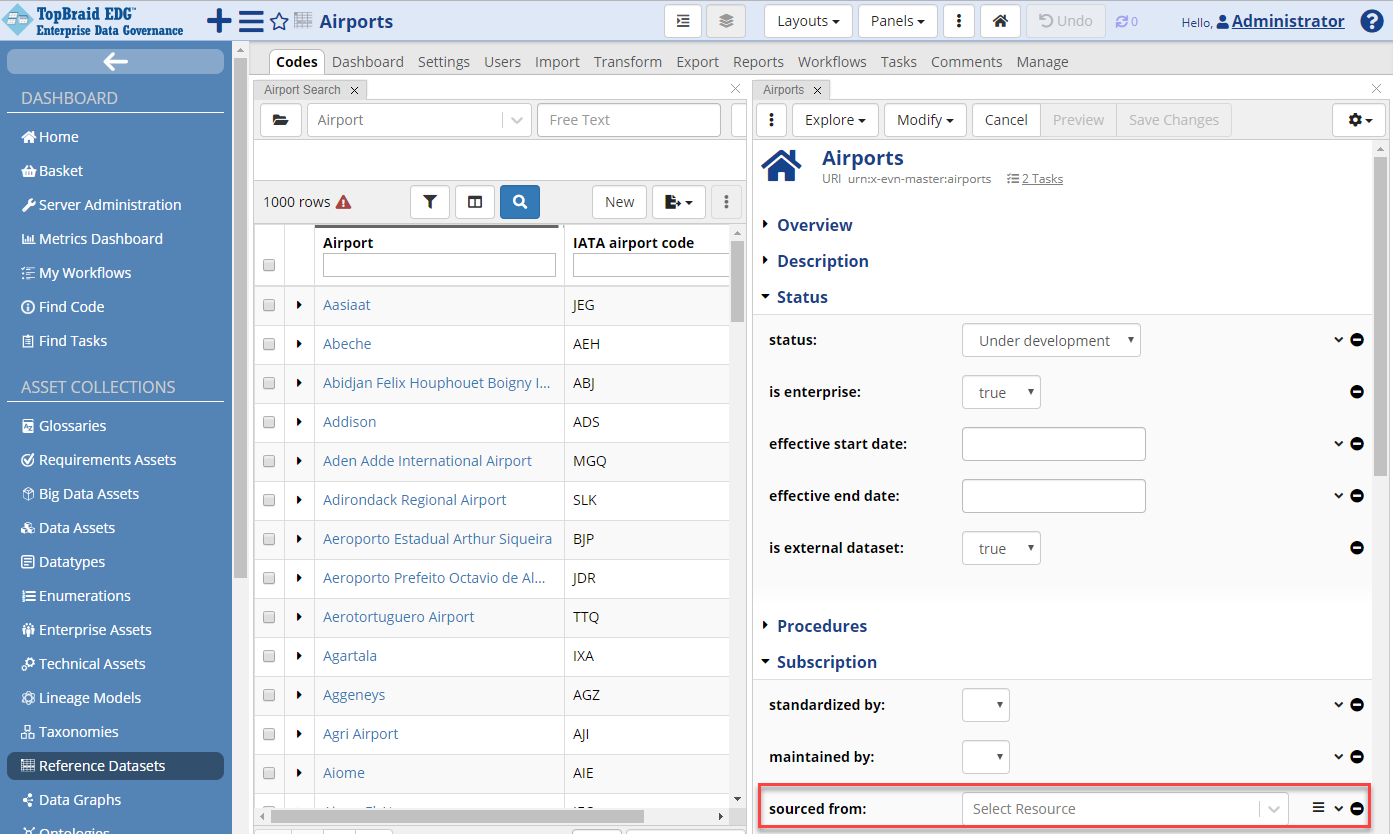Viewport: 1393px width, 834px height.
Task: Open the status dropdown showing Under development
Action: (x=1051, y=340)
